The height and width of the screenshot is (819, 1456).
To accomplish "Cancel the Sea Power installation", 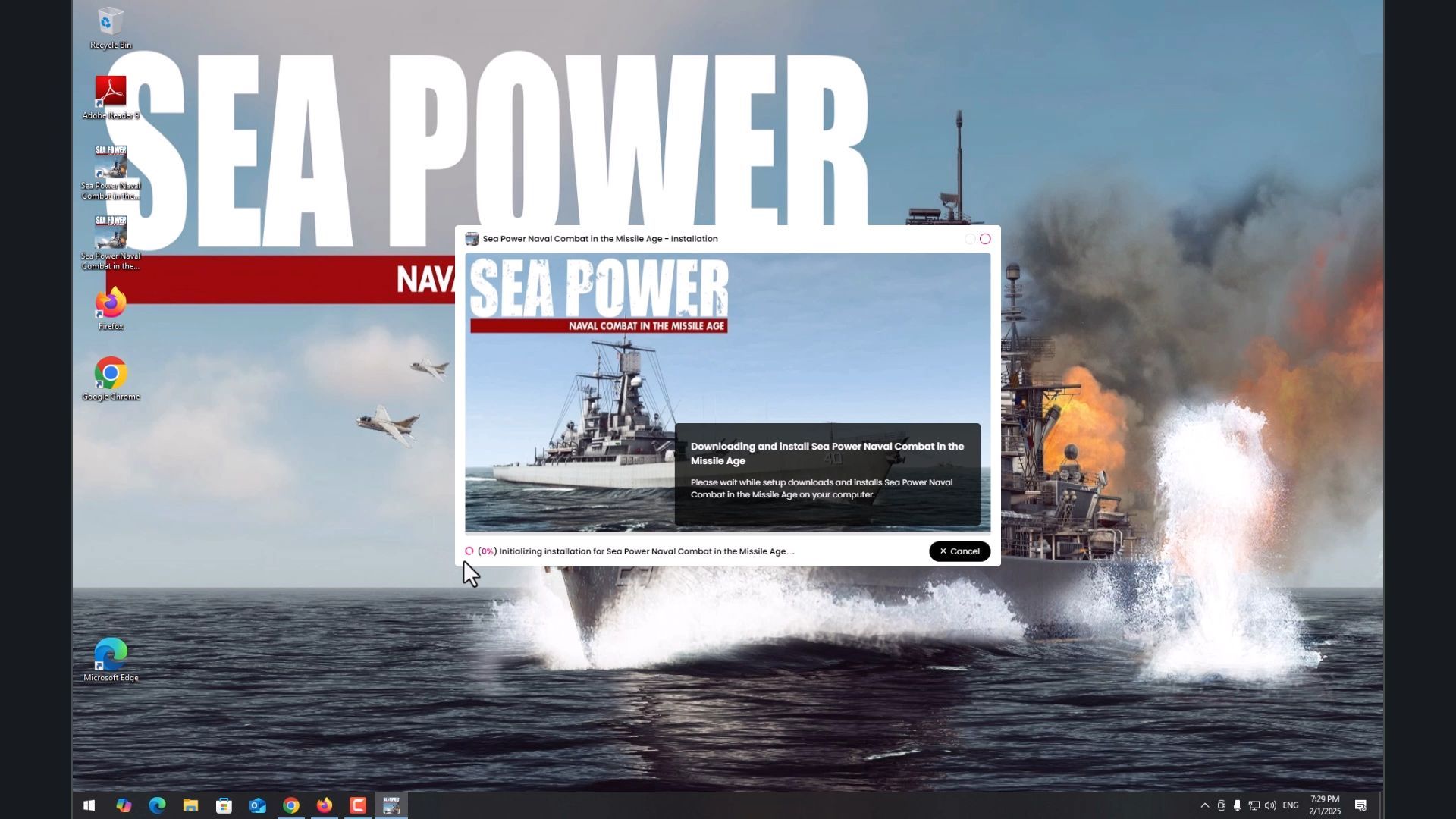I will (x=959, y=551).
